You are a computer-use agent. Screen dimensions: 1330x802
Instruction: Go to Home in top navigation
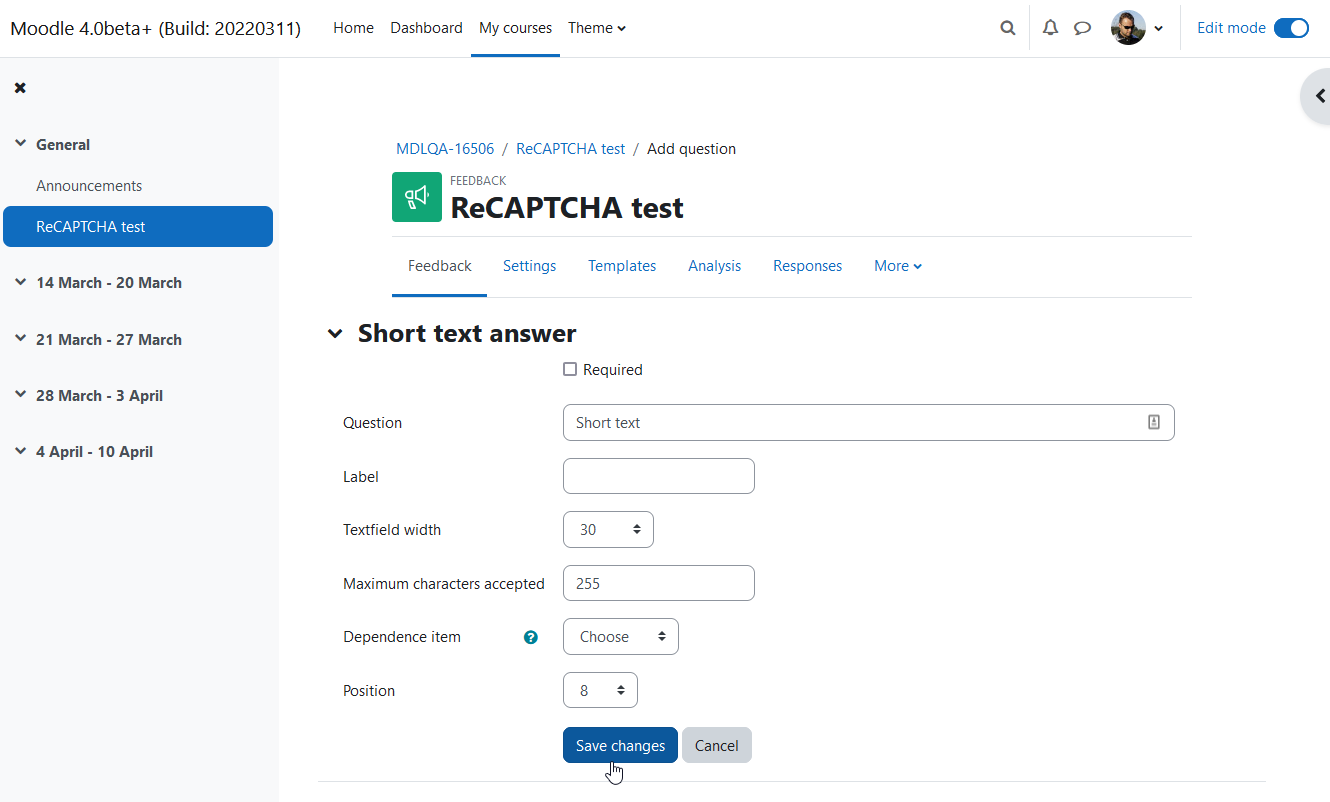pyautogui.click(x=353, y=28)
